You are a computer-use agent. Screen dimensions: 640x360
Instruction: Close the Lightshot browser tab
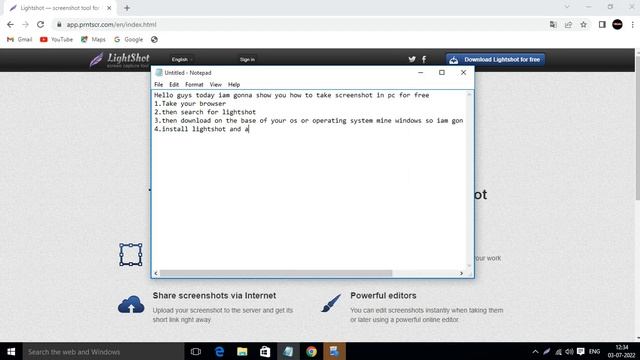pos(109,8)
